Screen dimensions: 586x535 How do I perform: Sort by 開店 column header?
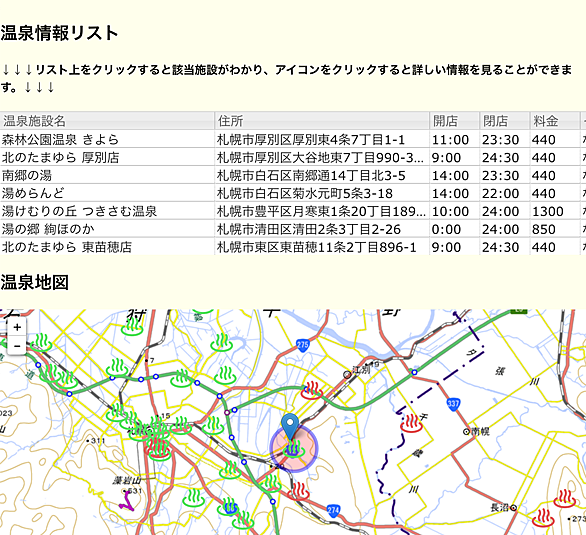coord(454,121)
